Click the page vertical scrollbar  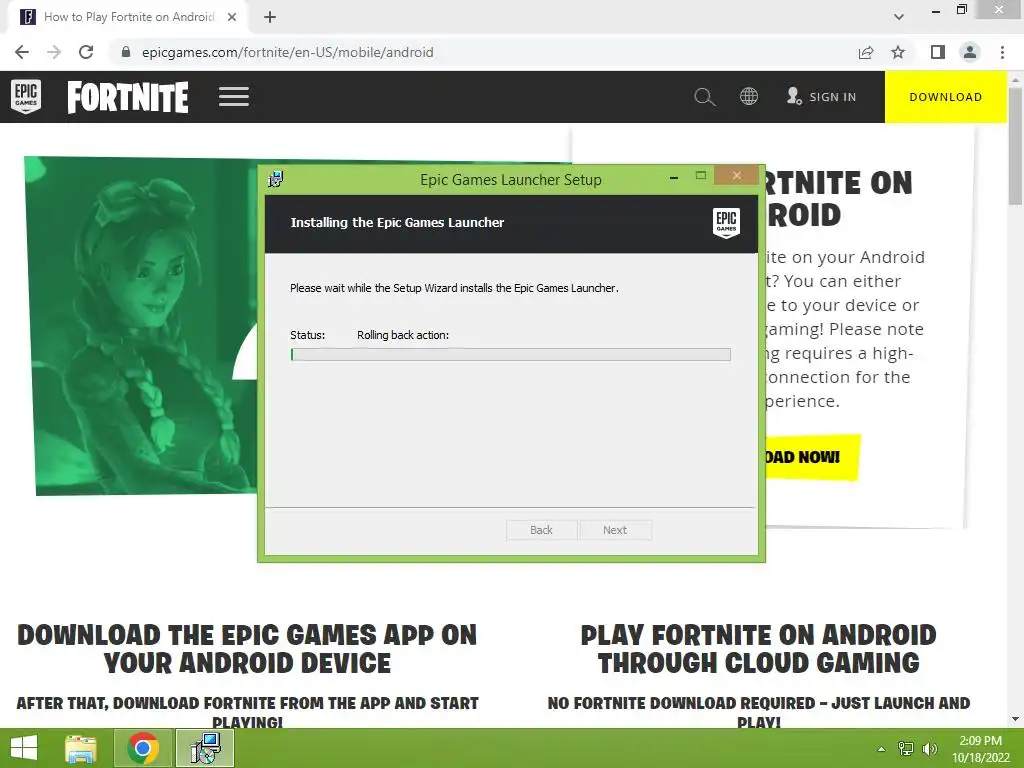pyautogui.click(x=1015, y=145)
